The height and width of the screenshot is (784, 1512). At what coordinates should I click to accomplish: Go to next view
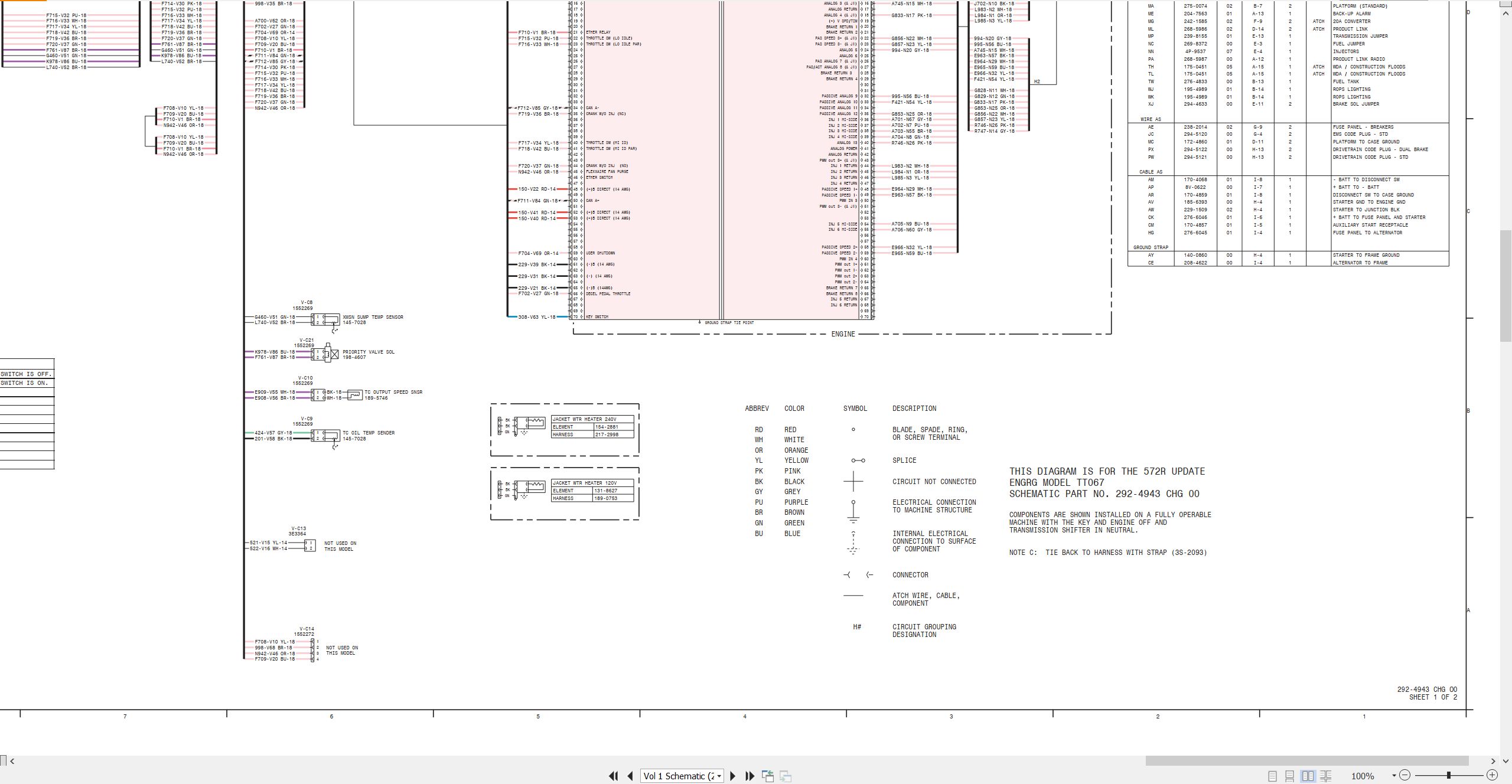786,776
